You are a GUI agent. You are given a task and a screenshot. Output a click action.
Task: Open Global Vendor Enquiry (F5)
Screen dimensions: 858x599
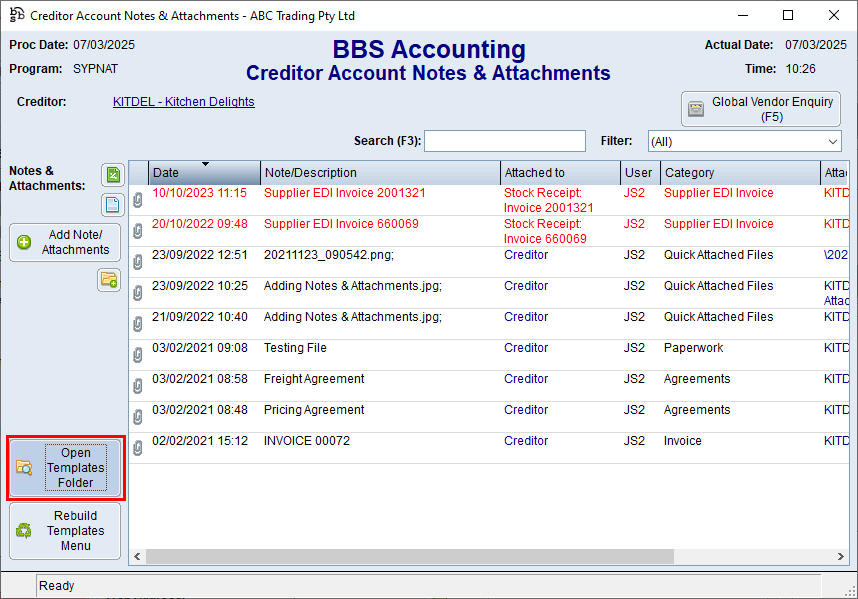click(761, 109)
